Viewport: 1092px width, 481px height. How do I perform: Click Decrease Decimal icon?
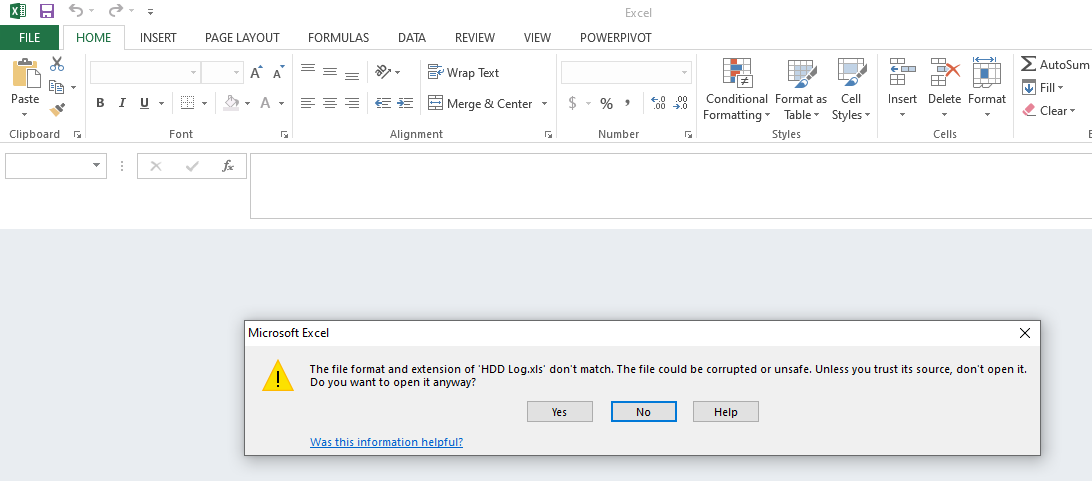680,103
